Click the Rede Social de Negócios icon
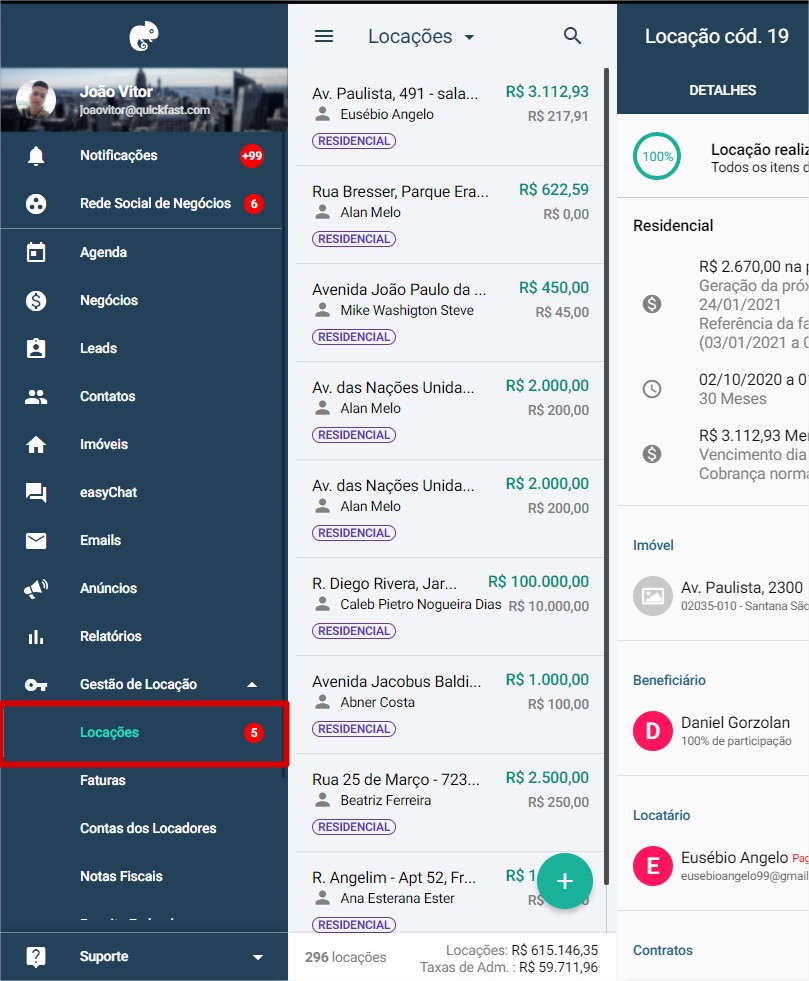 [36, 203]
